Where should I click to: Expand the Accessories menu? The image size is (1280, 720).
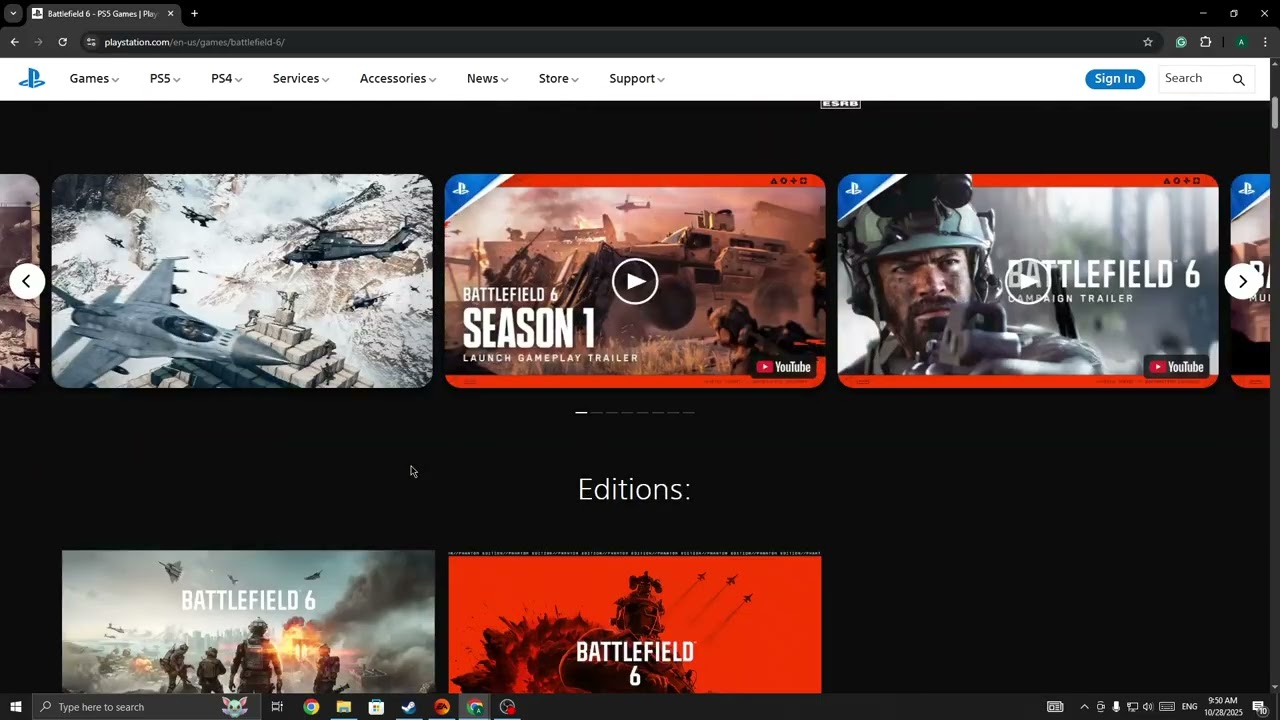(398, 79)
